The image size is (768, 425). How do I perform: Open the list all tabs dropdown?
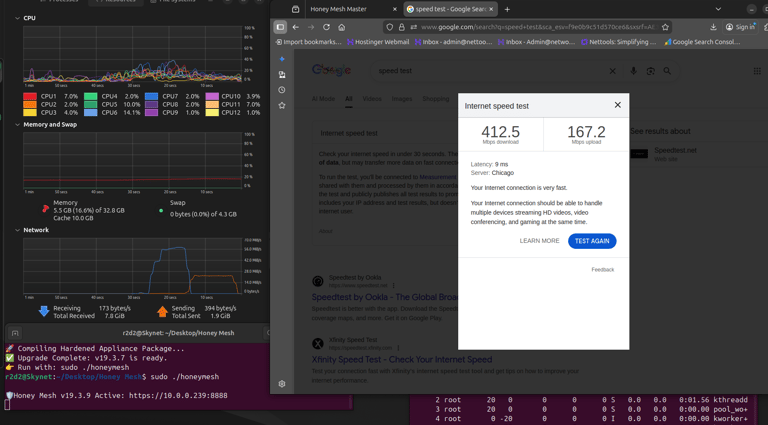click(718, 9)
